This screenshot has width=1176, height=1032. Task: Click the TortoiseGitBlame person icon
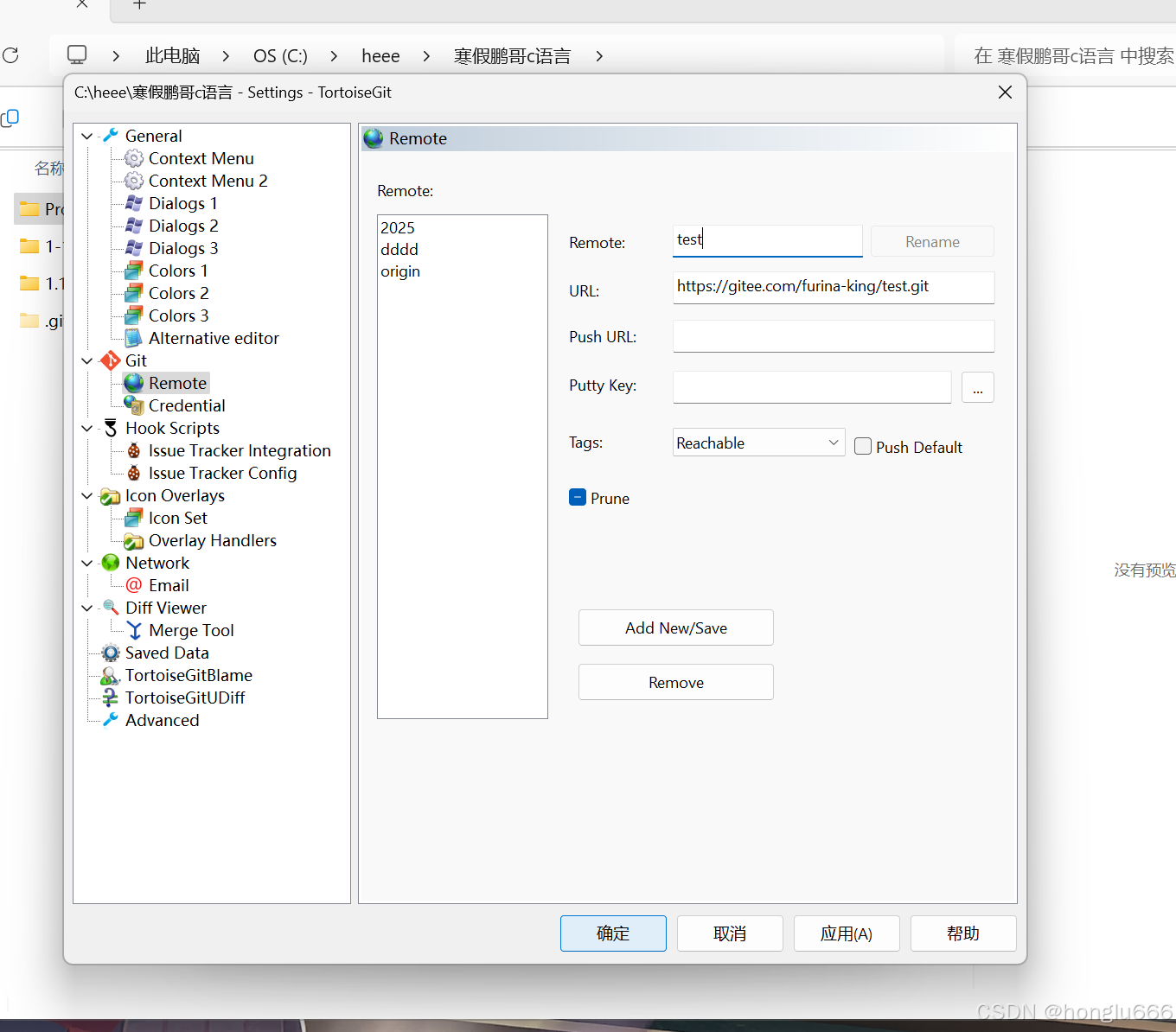pyautogui.click(x=111, y=675)
